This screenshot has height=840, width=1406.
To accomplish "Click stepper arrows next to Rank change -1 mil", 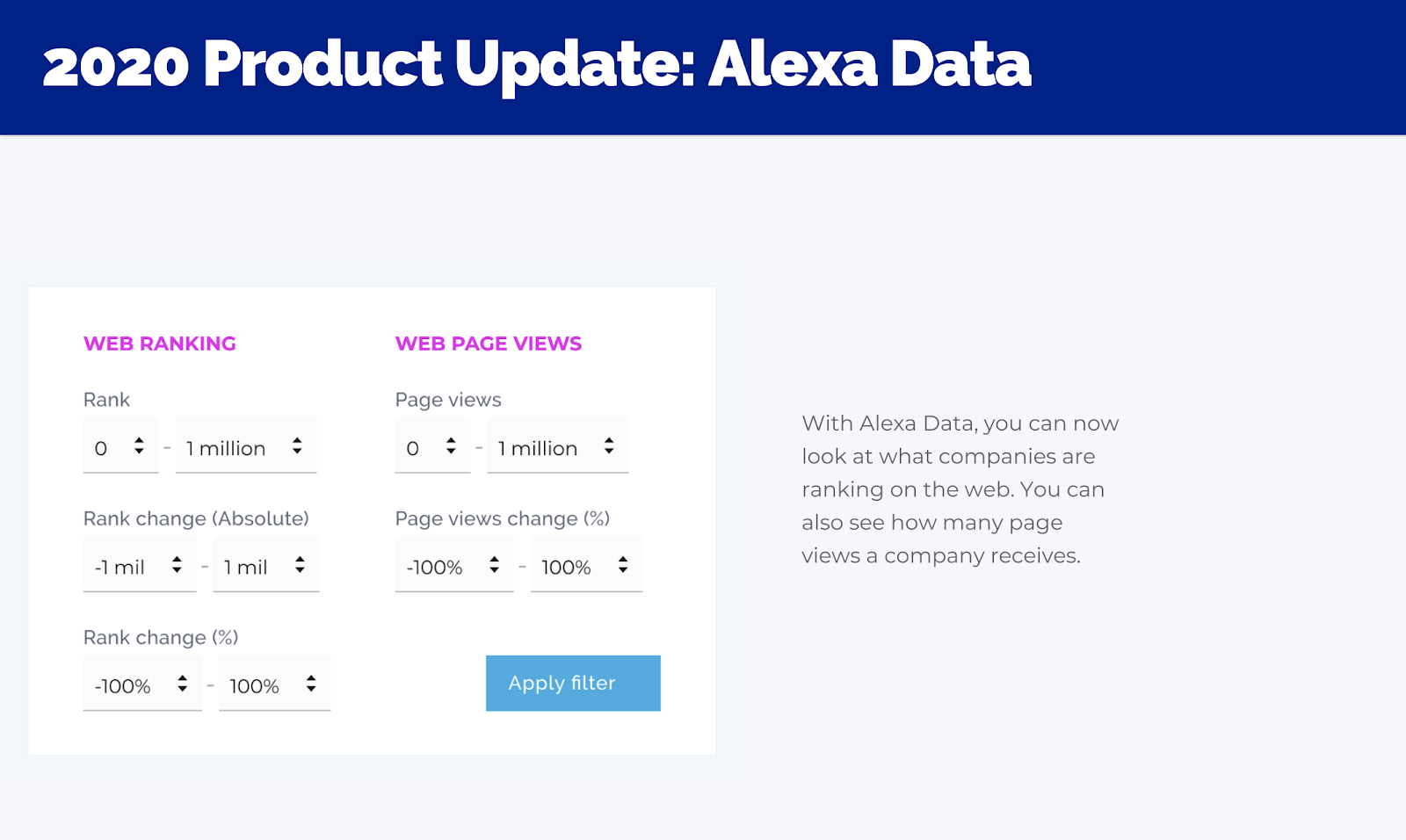I will point(177,565).
